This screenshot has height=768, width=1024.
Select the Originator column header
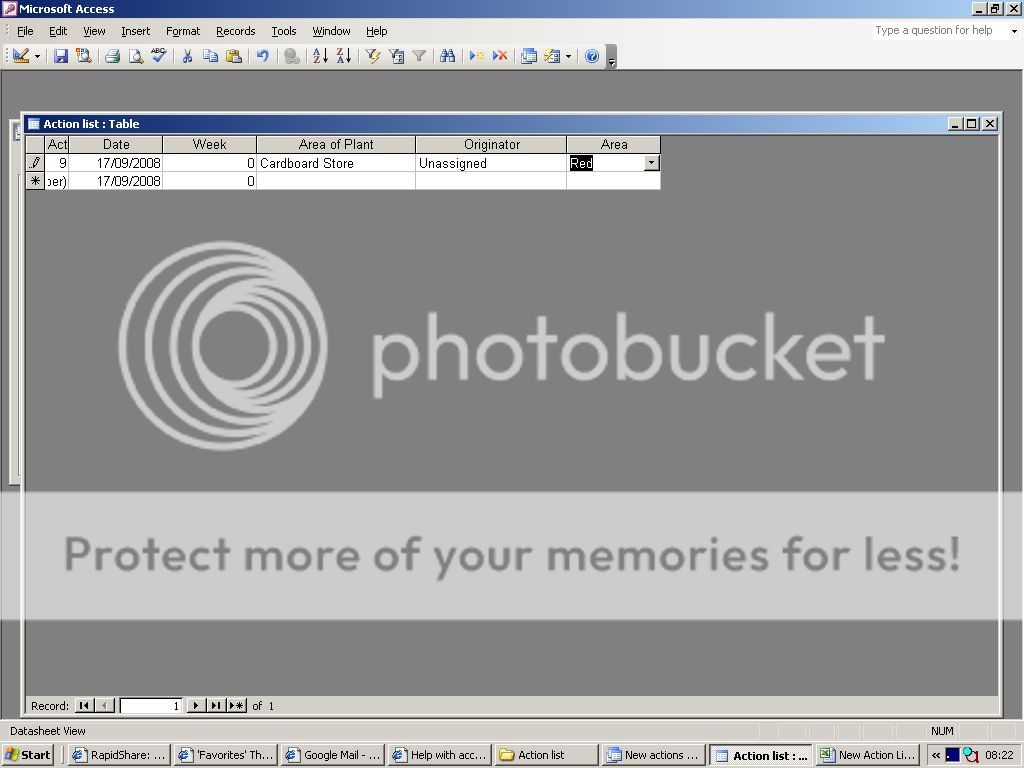pyautogui.click(x=491, y=144)
